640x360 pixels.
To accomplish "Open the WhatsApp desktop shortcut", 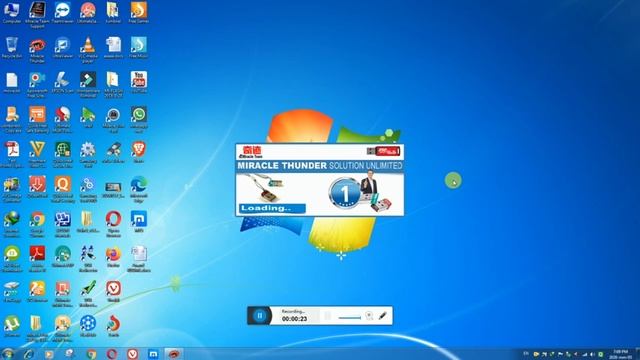I will click(x=139, y=119).
